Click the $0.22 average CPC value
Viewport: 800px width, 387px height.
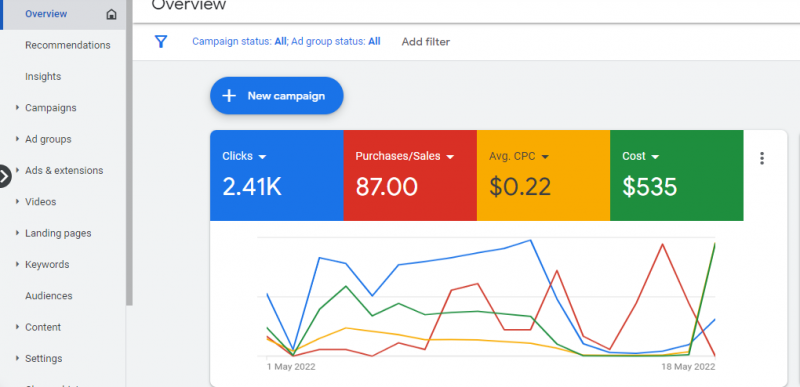520,187
